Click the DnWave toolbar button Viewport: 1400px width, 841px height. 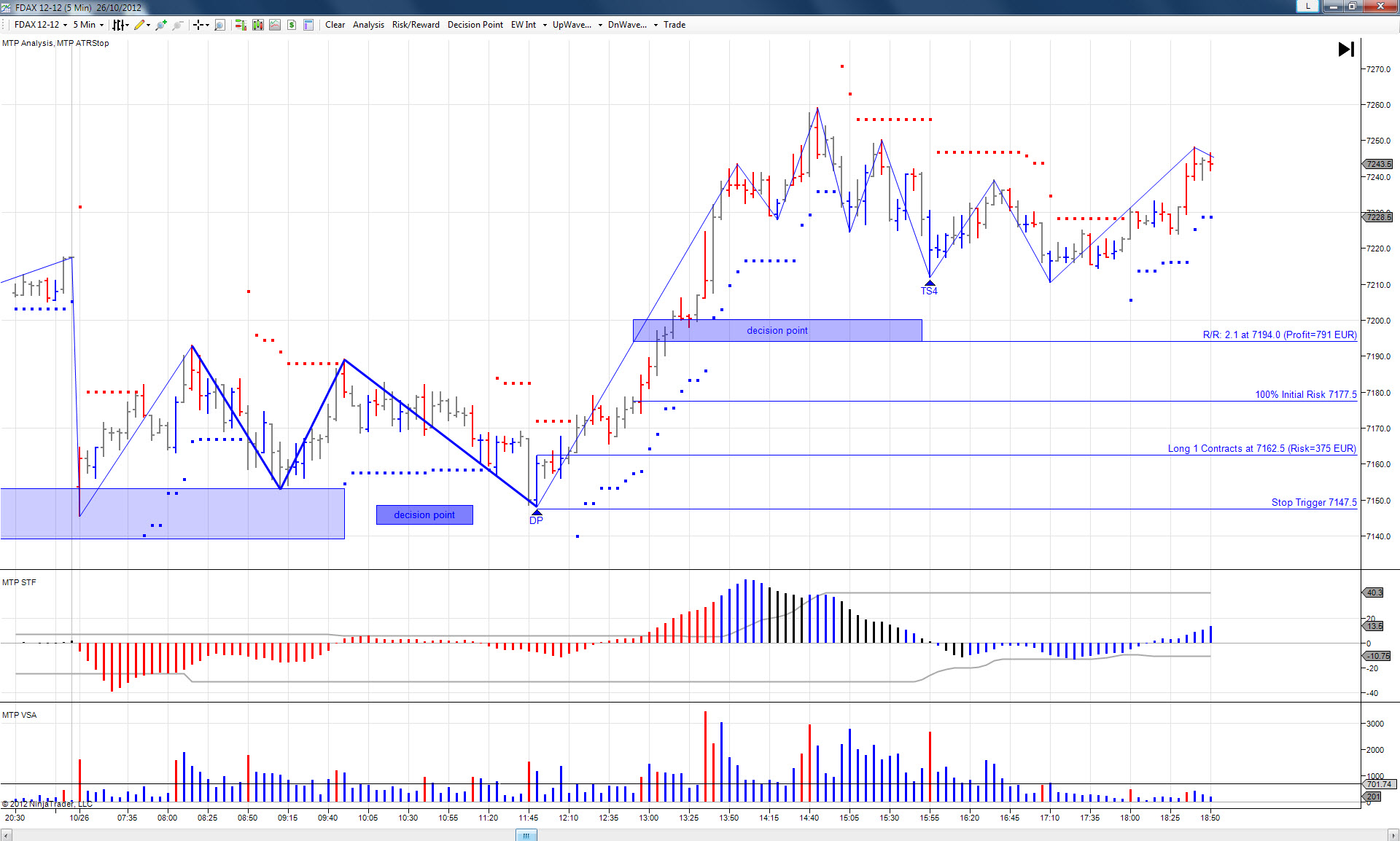627,25
